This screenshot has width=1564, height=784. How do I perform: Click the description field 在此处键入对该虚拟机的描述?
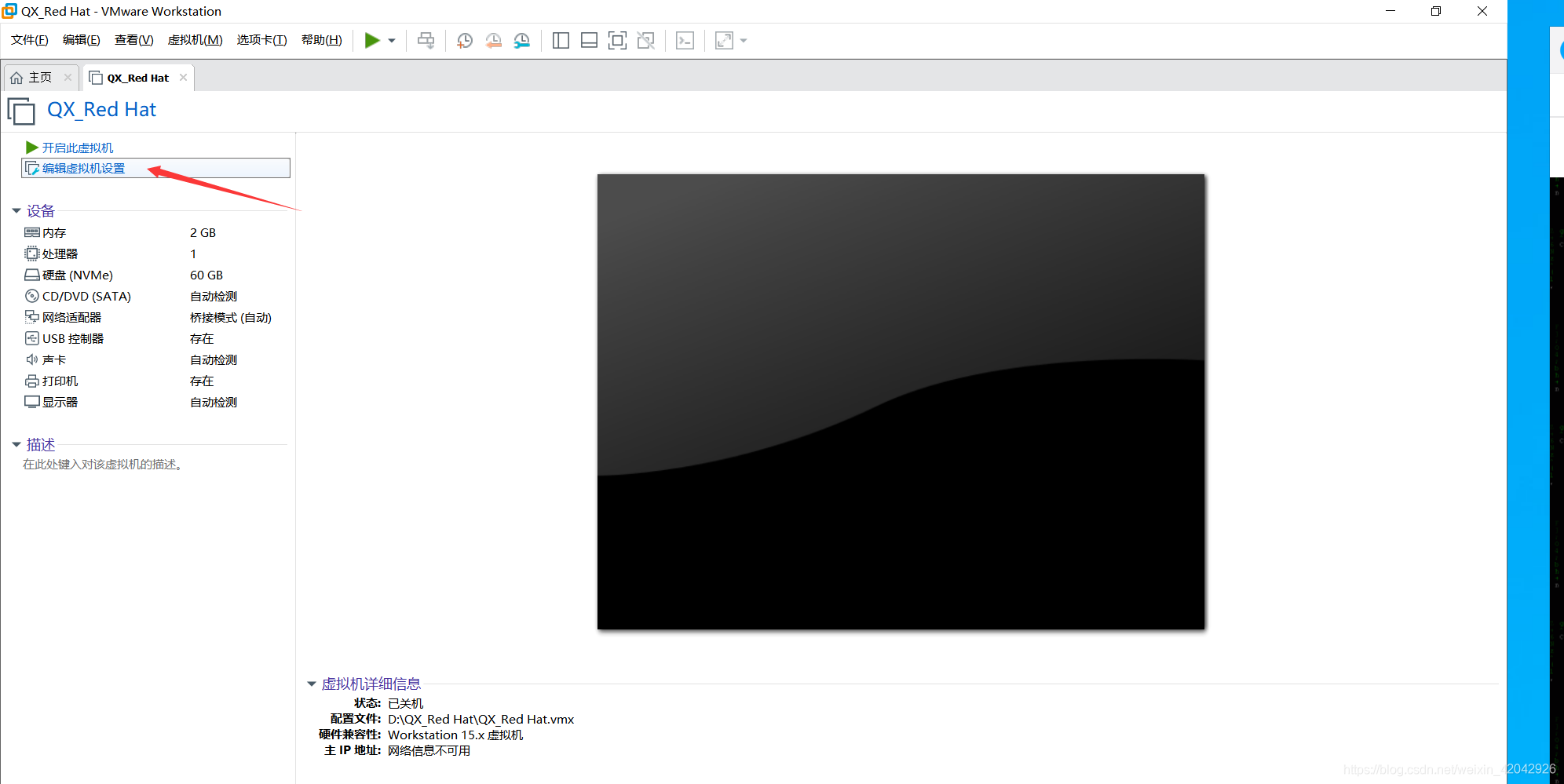pos(103,465)
